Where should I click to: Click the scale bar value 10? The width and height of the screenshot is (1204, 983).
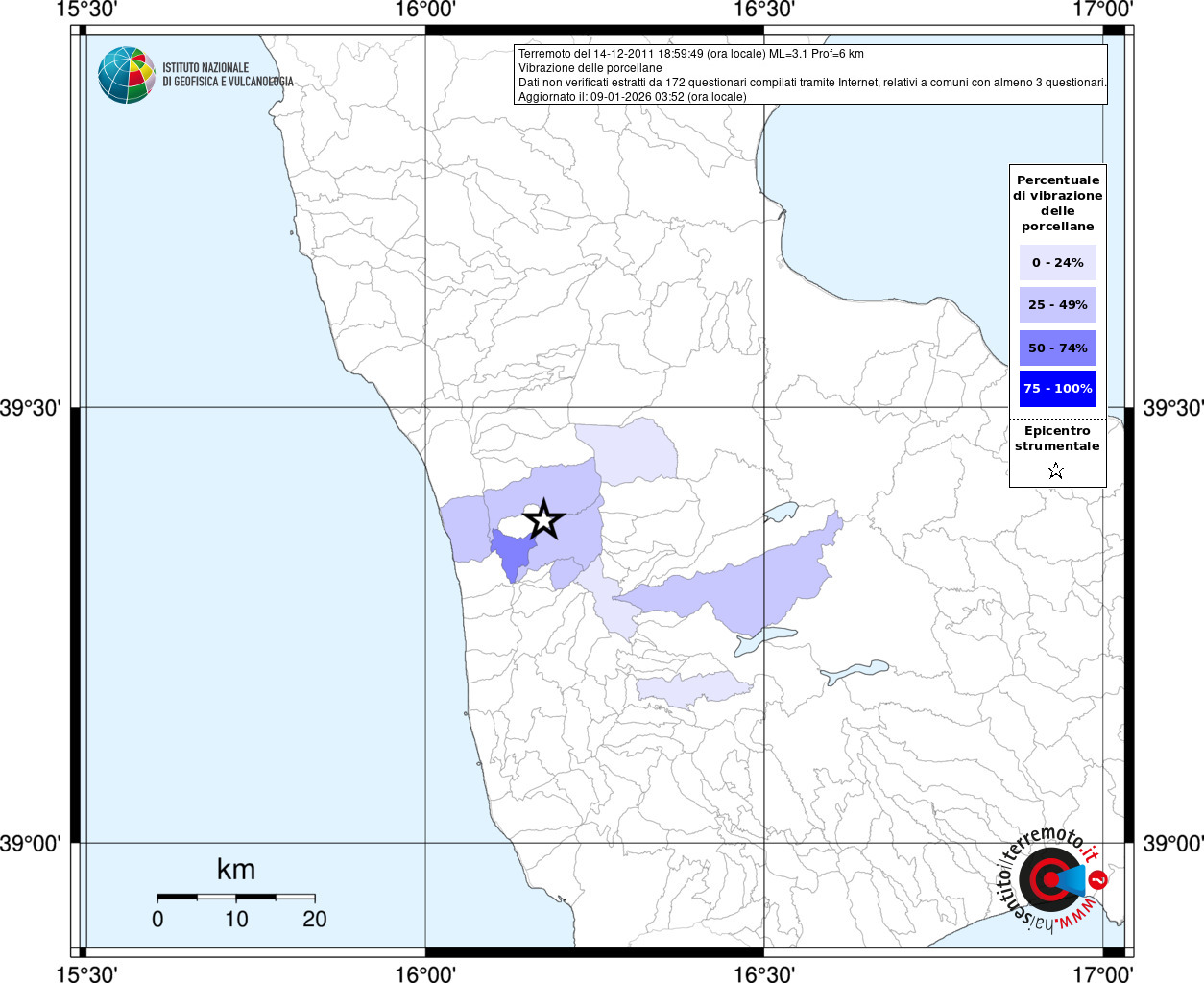pos(236,919)
